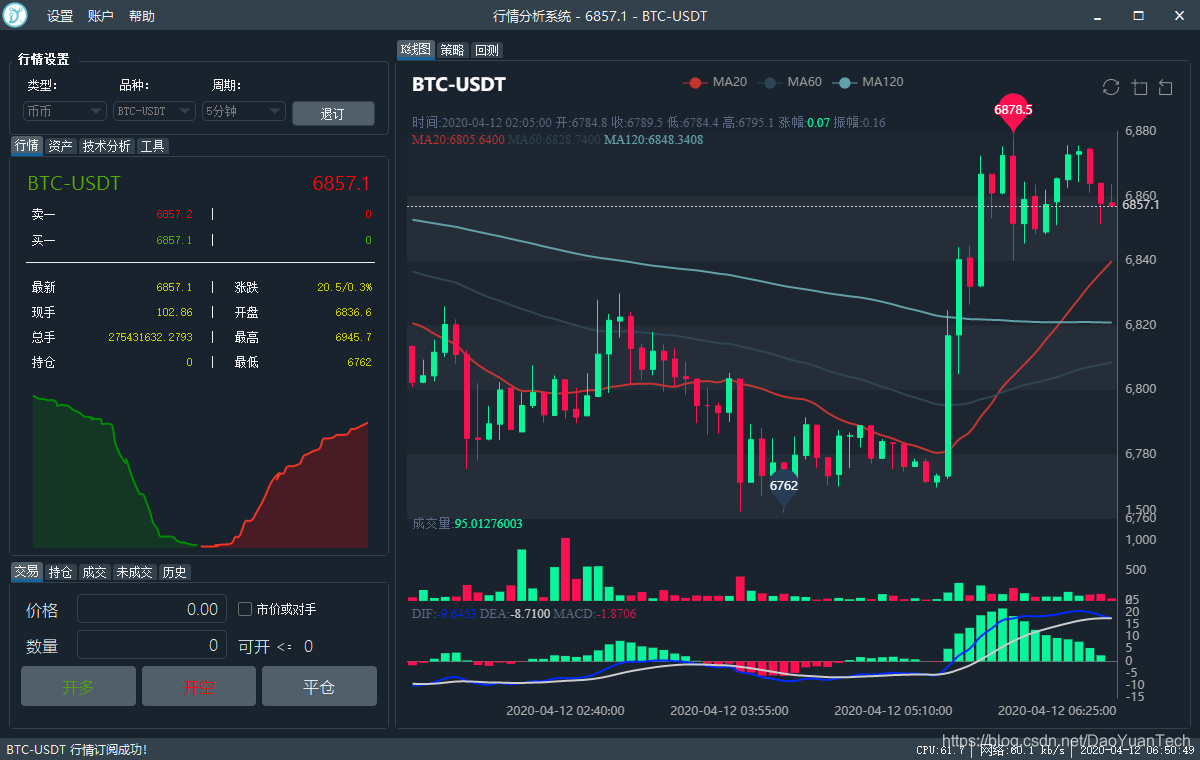This screenshot has height=760, width=1200.
Task: Refresh the chart with the circular arrows icon
Action: (x=1111, y=87)
